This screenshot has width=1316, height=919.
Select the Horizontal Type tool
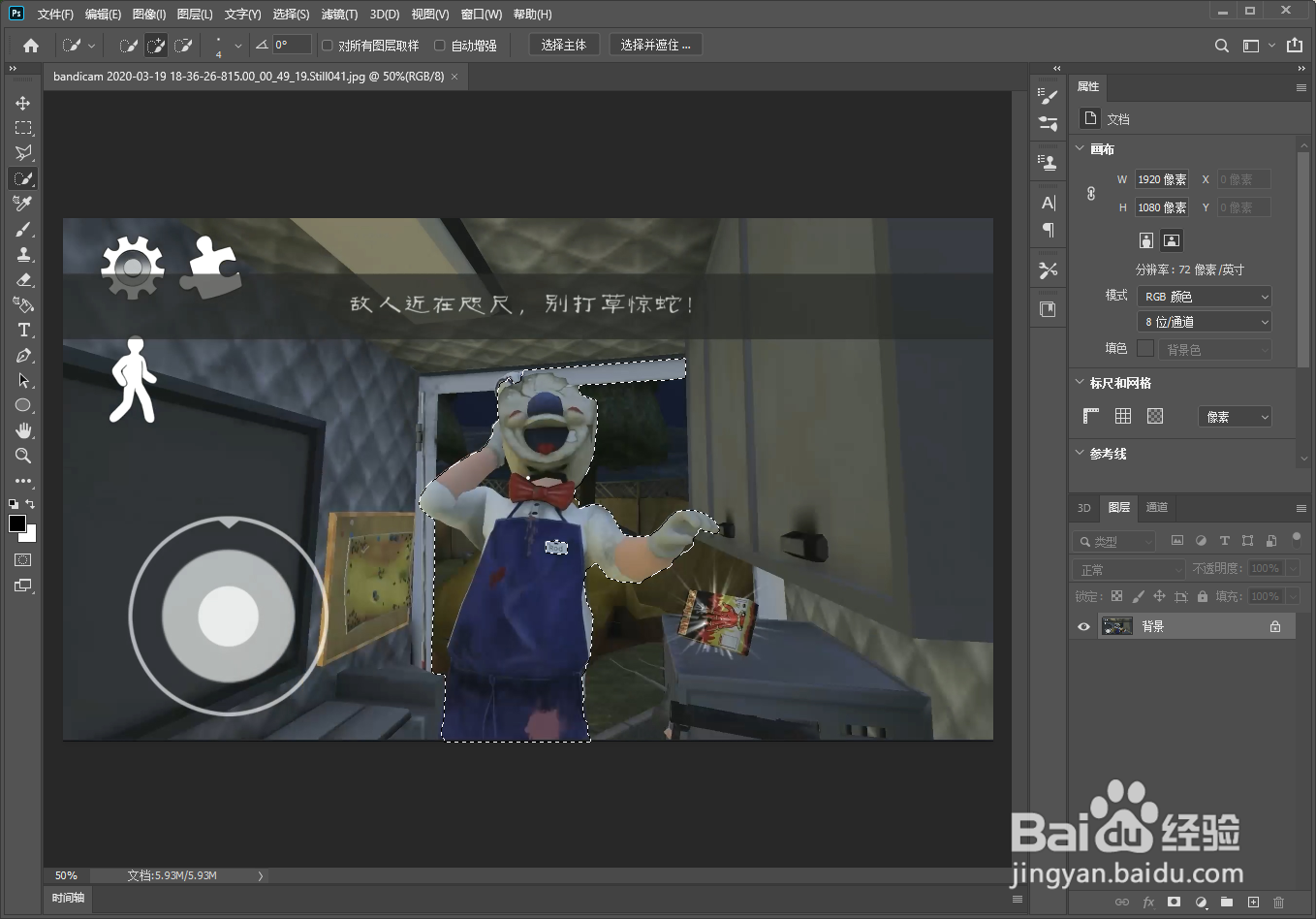[23, 330]
